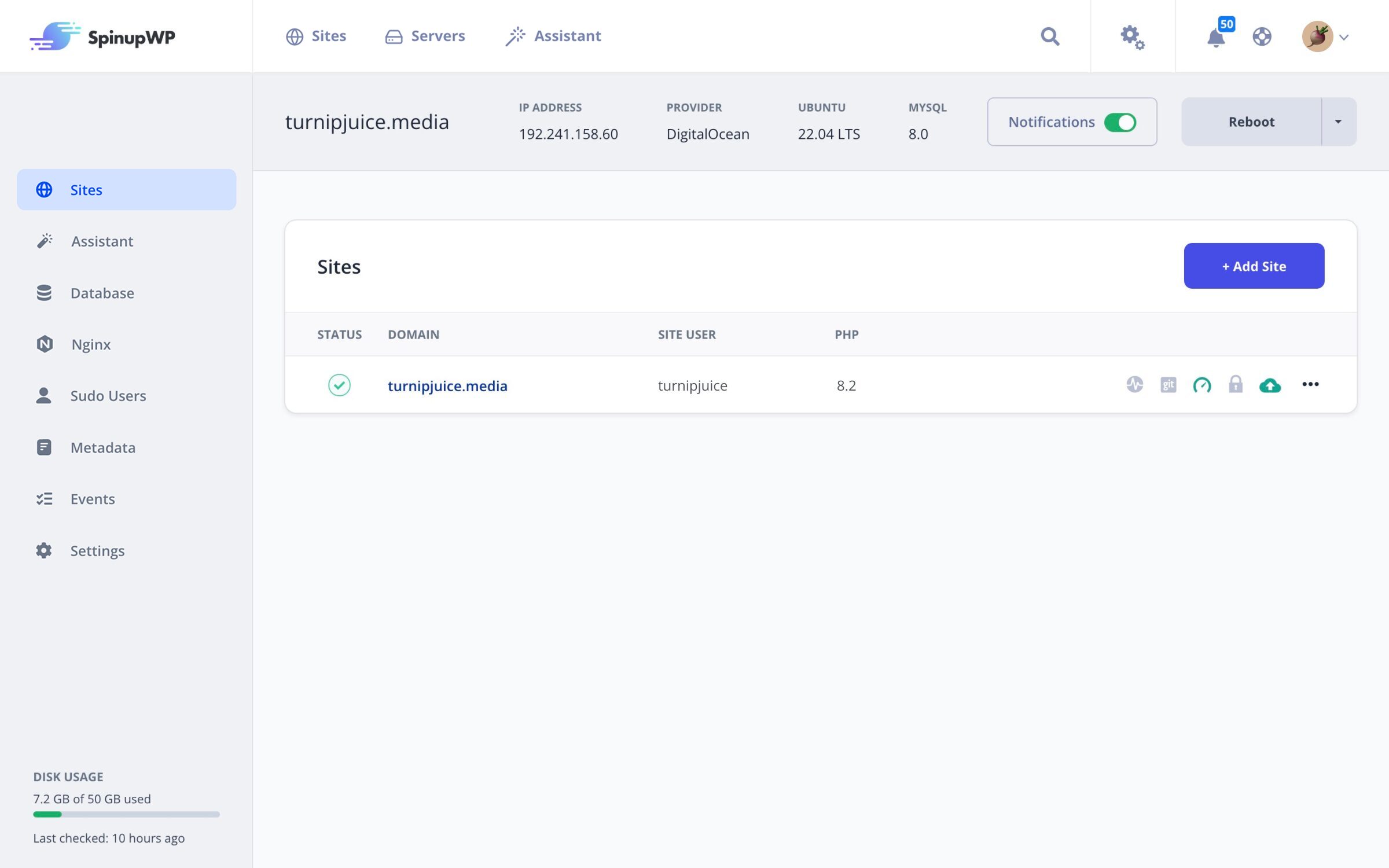
Task: Open the green backups cloud upload icon
Action: tap(1271, 385)
